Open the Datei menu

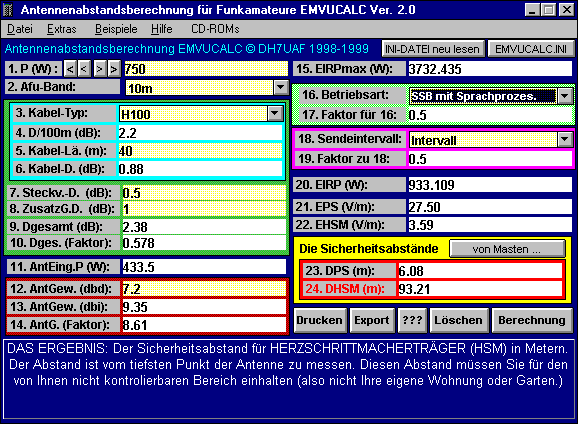pyautogui.click(x=20, y=29)
